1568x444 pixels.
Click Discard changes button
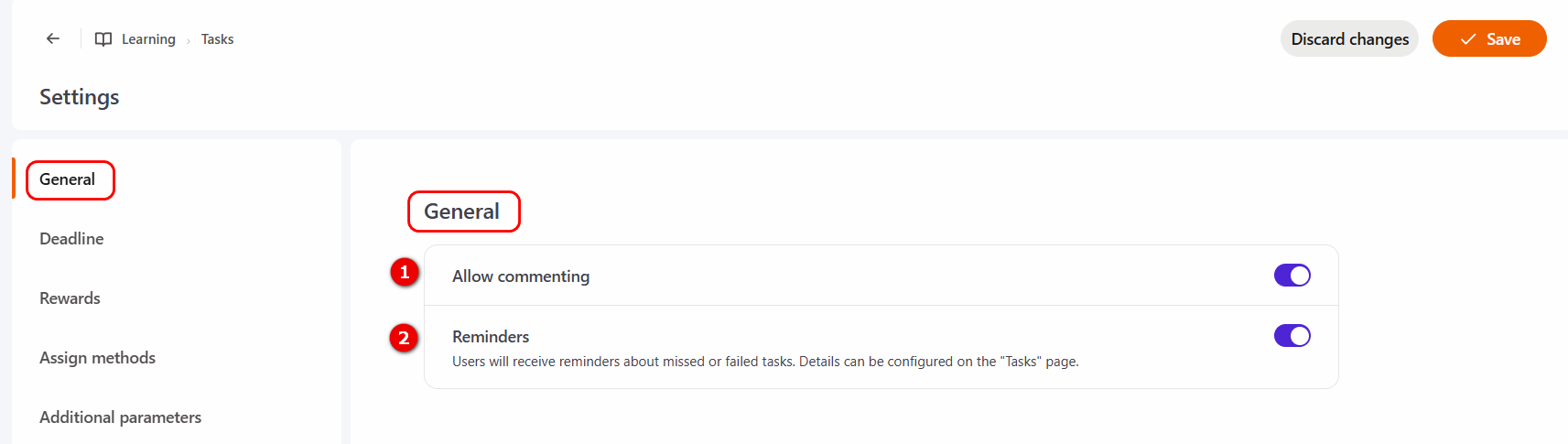(x=1349, y=38)
